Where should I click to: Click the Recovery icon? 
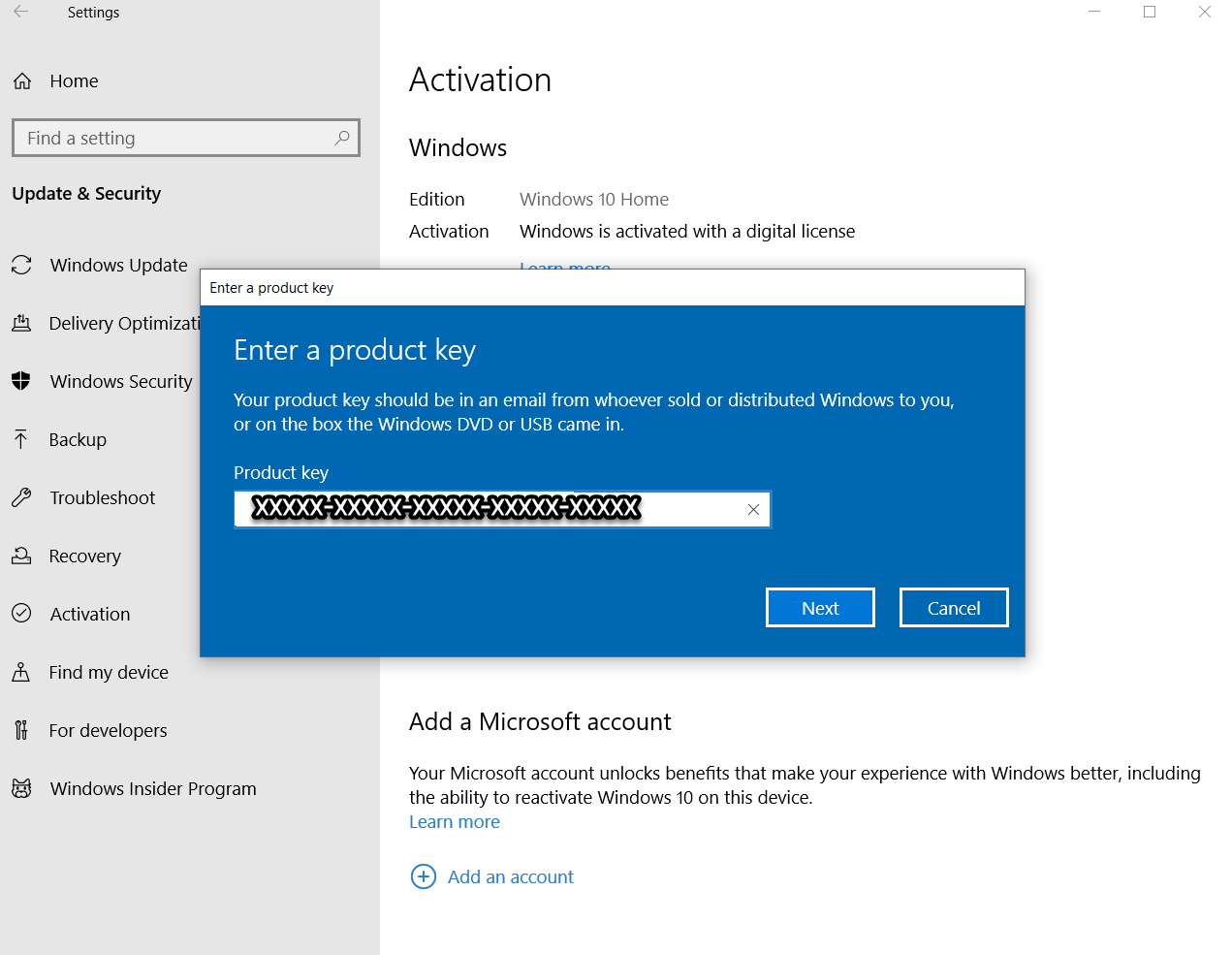click(21, 556)
